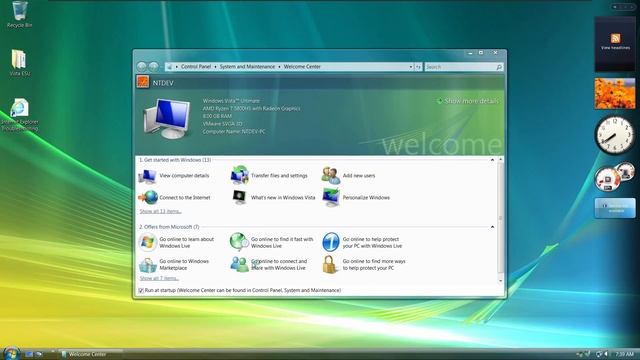Click Welcome Center breadcrumb
The image size is (640, 360).
coord(302,67)
